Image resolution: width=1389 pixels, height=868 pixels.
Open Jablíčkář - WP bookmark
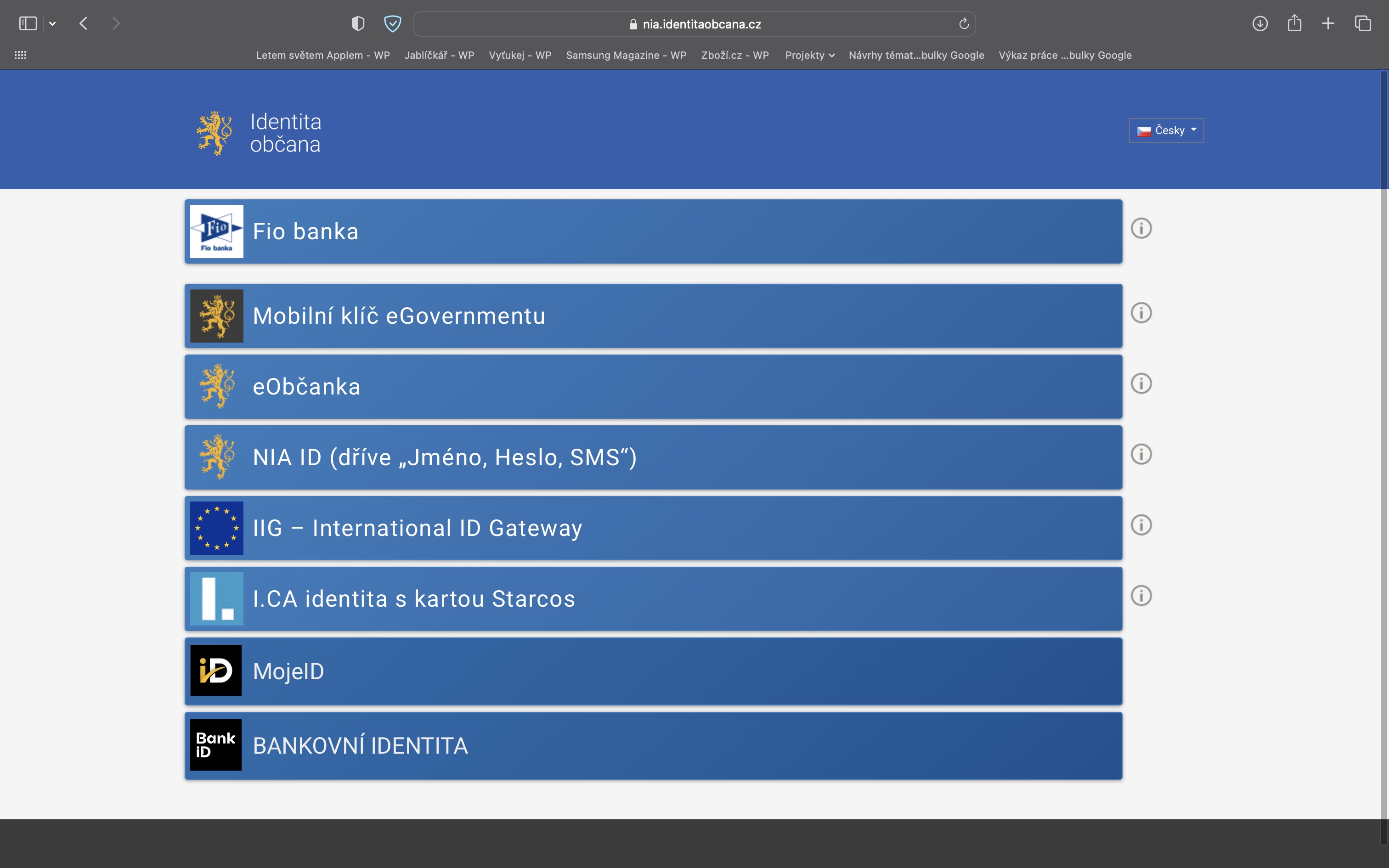[439, 55]
